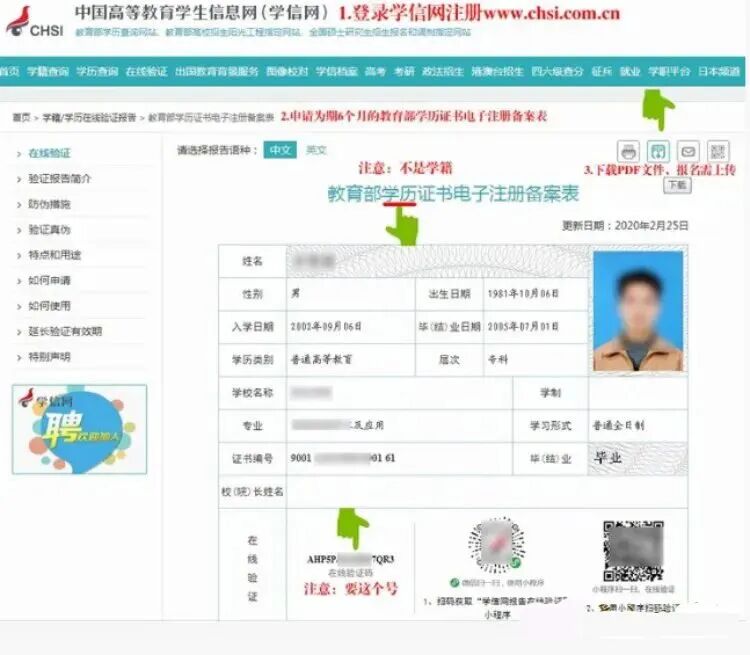750x655 pixels.
Task: Select 图像校对 in the navigation bar
Action: click(287, 72)
